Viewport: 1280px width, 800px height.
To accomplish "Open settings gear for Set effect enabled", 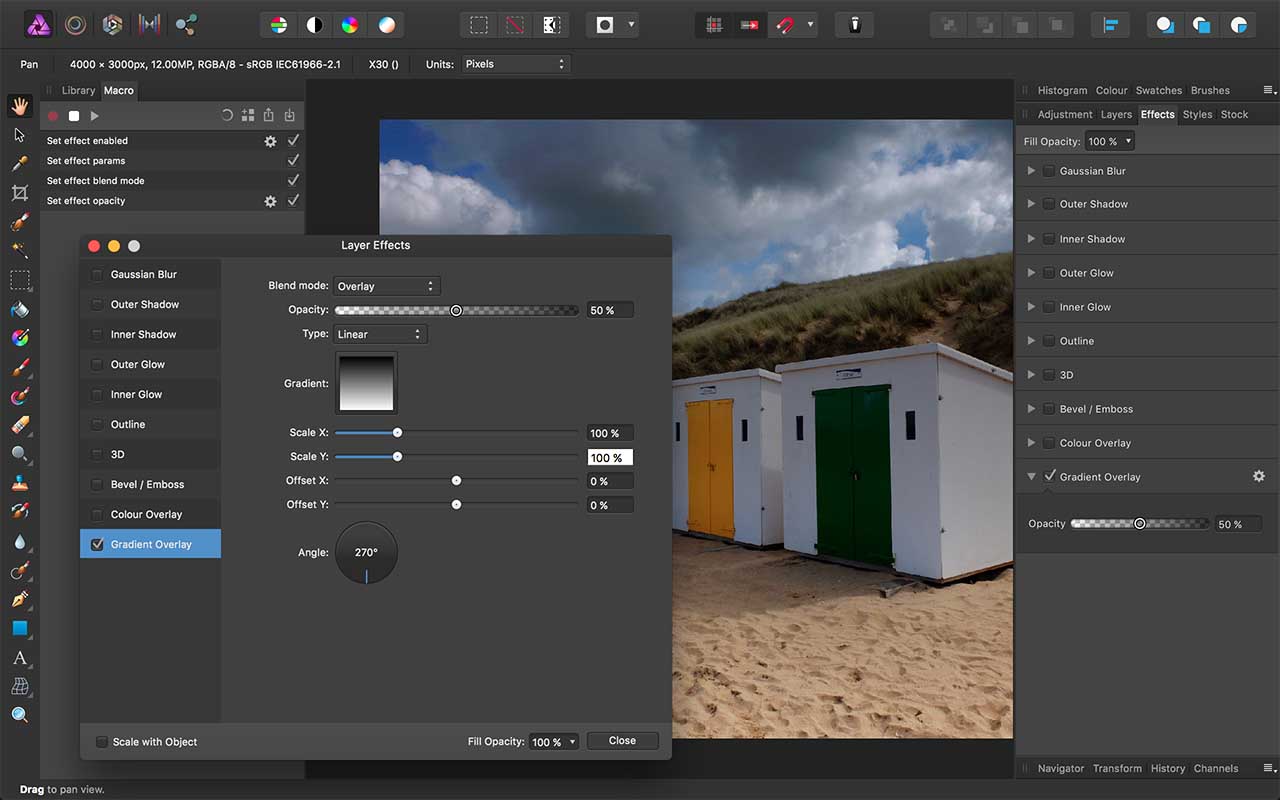I will [x=270, y=141].
